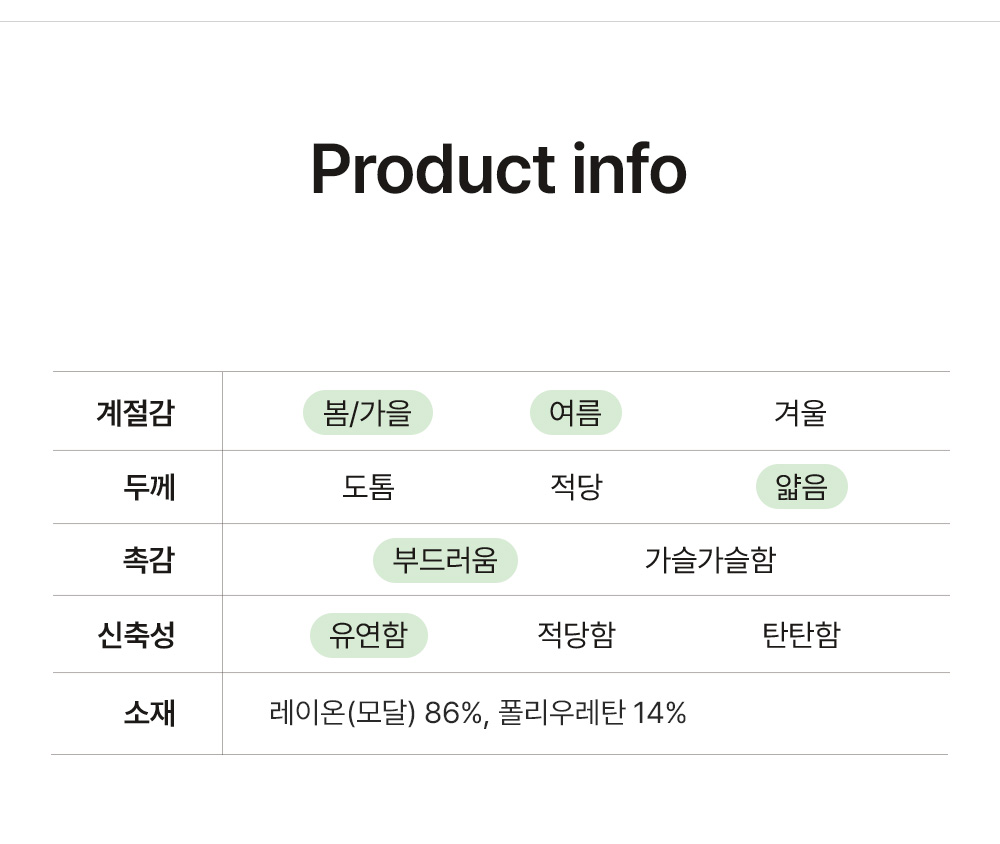Select the 봄/가을 season pill
Viewport: 1000px width, 844px height.
(x=368, y=413)
